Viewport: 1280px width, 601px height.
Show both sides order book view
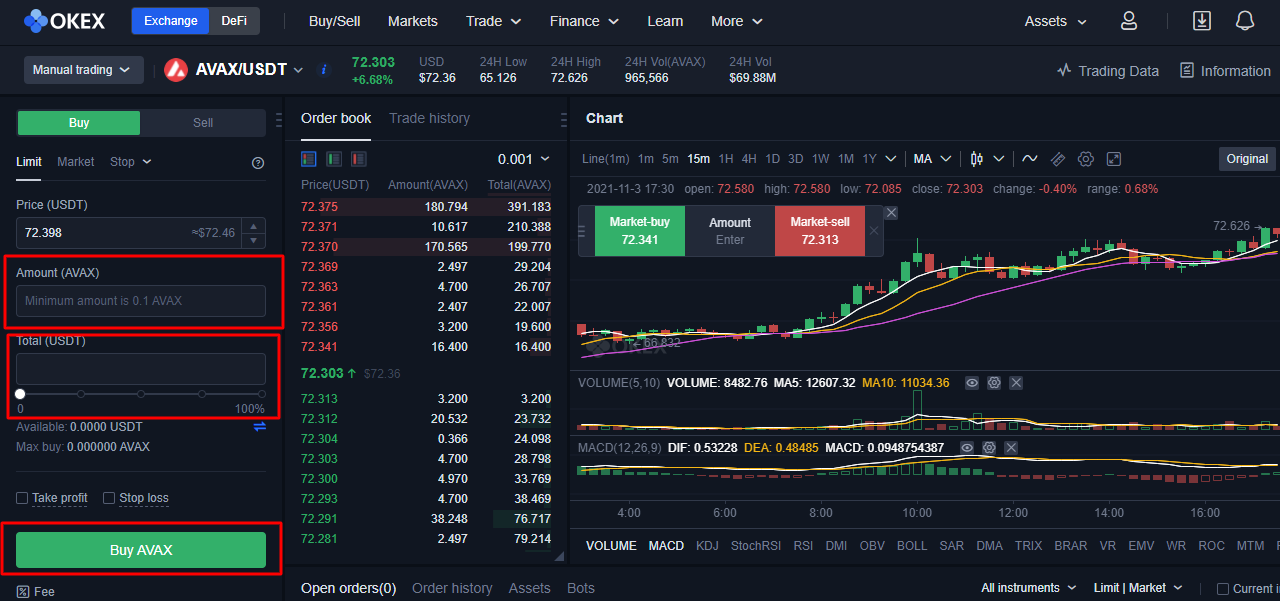pyautogui.click(x=309, y=159)
